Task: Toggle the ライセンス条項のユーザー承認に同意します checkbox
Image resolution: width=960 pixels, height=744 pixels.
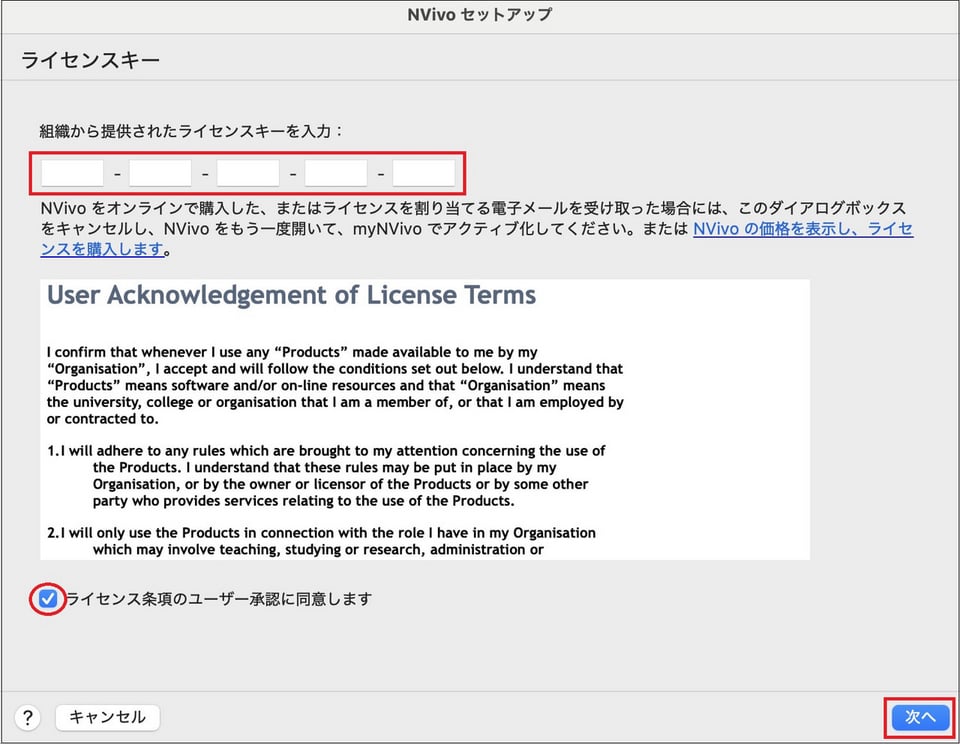Action: pyautogui.click(x=48, y=599)
